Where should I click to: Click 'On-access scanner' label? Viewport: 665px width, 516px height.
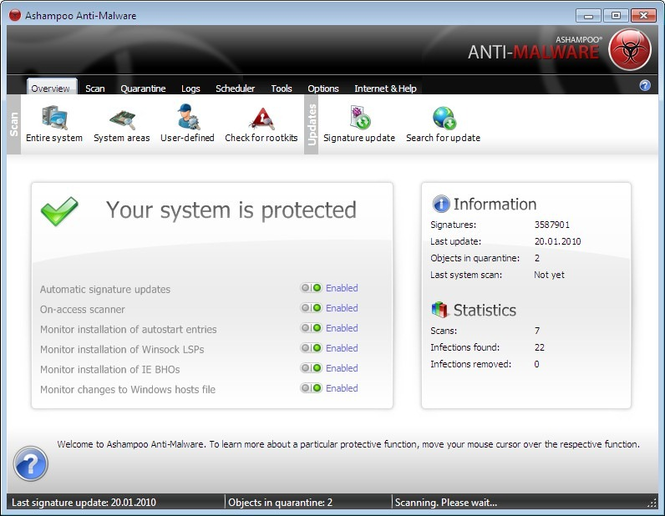click(82, 309)
